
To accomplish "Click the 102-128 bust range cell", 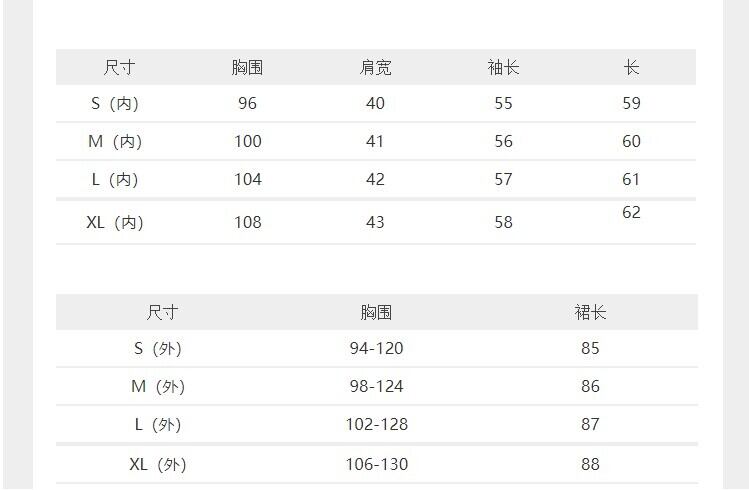I will click(x=376, y=424).
